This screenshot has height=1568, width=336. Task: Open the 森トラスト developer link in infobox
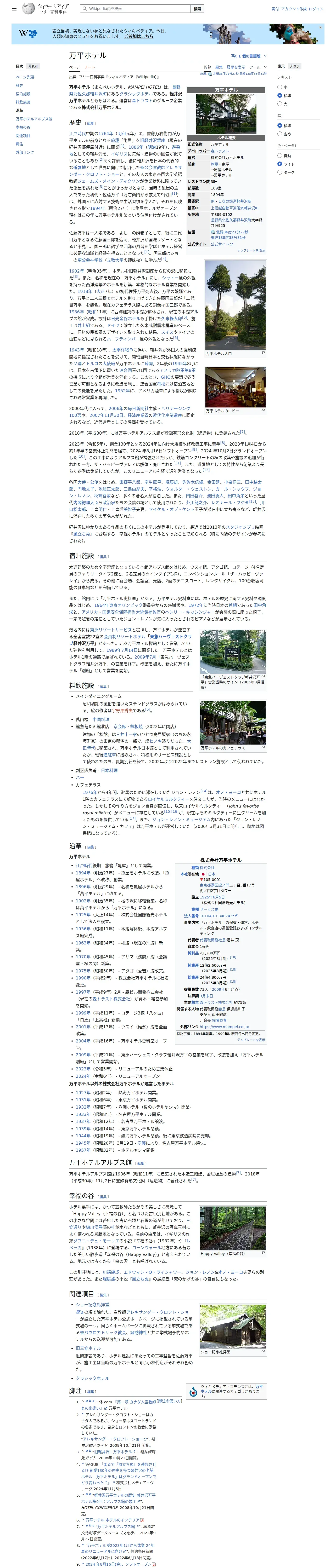coord(220,151)
